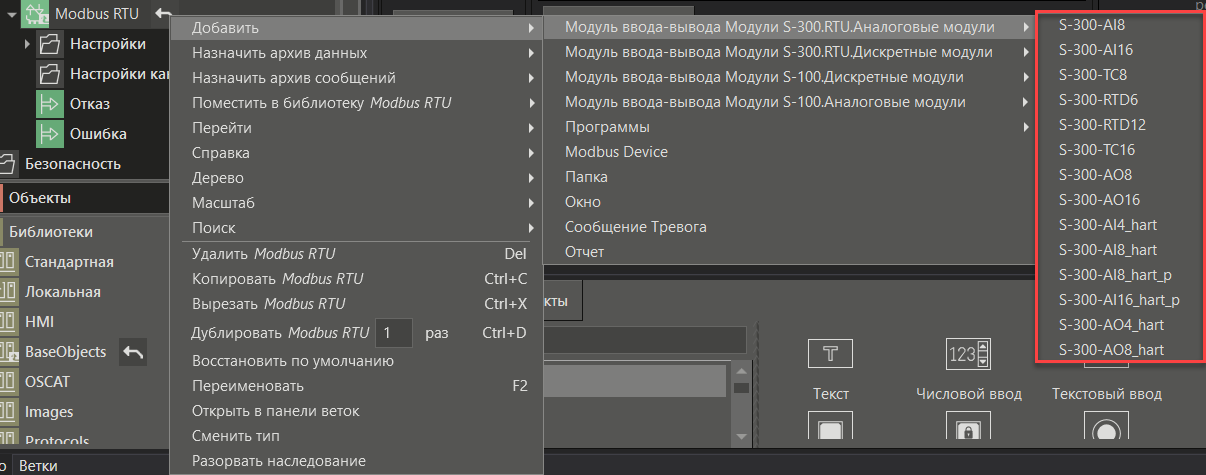Open S-300.RTU.Дискретные модули submenu
The width and height of the screenshot is (1206, 475).
coord(791,52)
